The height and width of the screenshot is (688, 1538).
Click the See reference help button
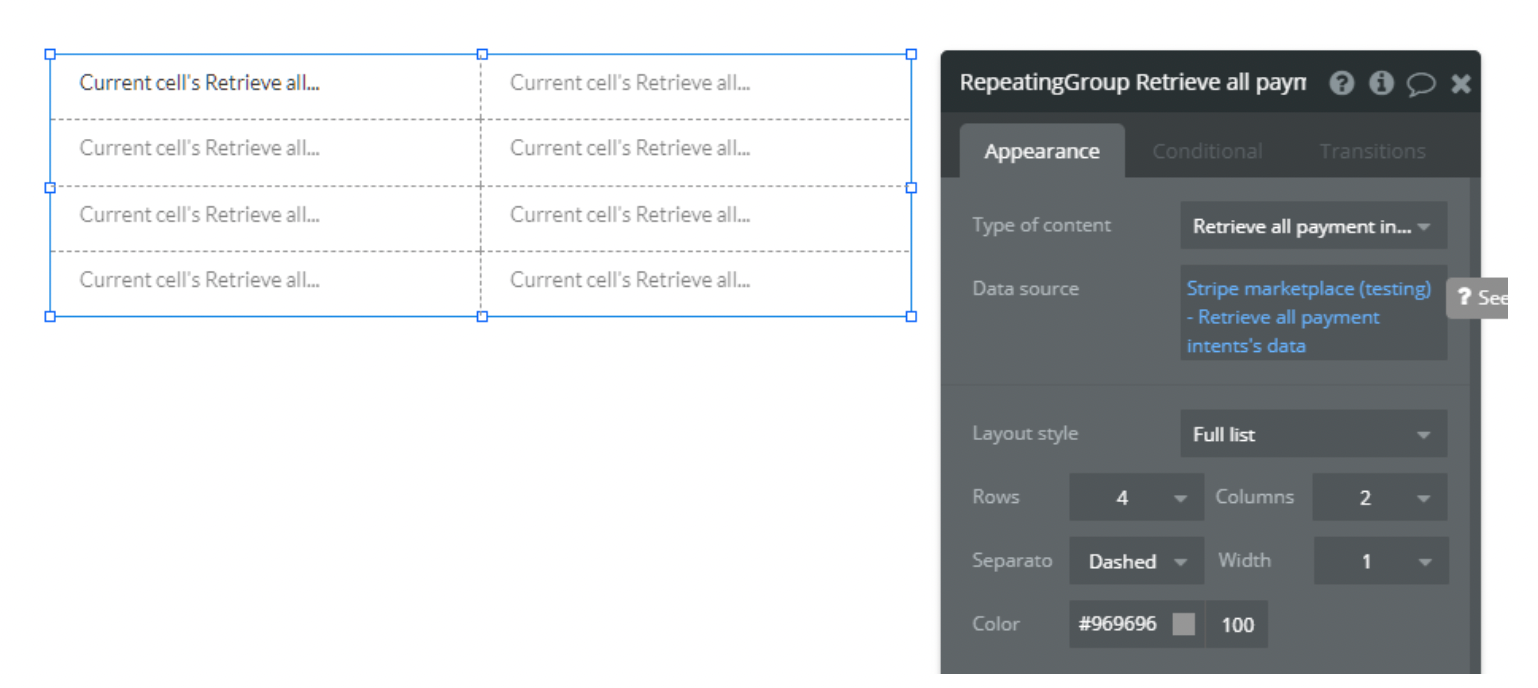[x=1480, y=297]
